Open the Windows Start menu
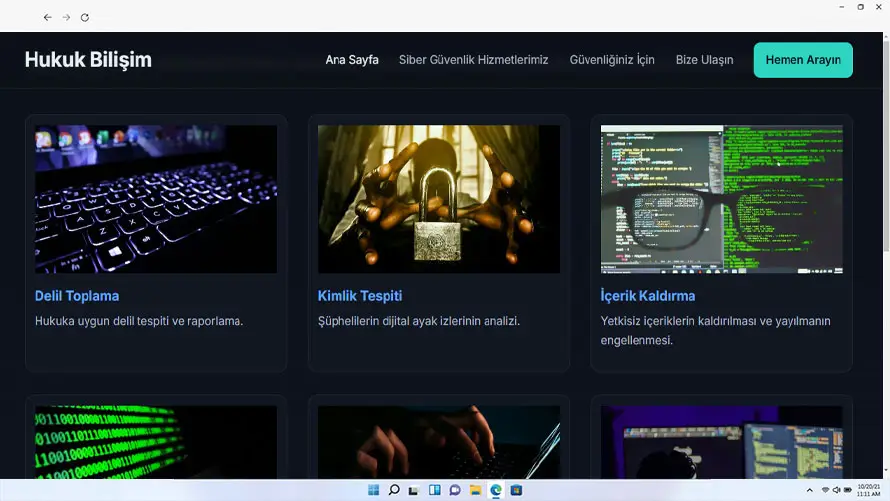Viewport: 890px width, 501px height. click(373, 490)
